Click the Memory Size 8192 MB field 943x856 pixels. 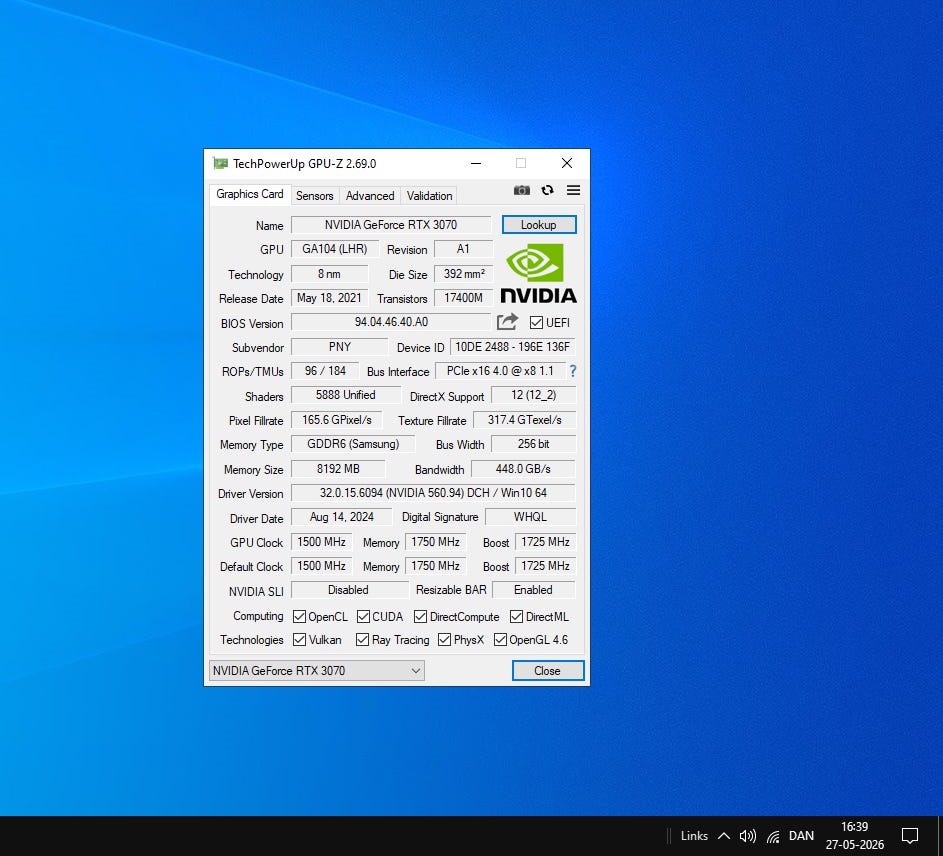(338, 469)
